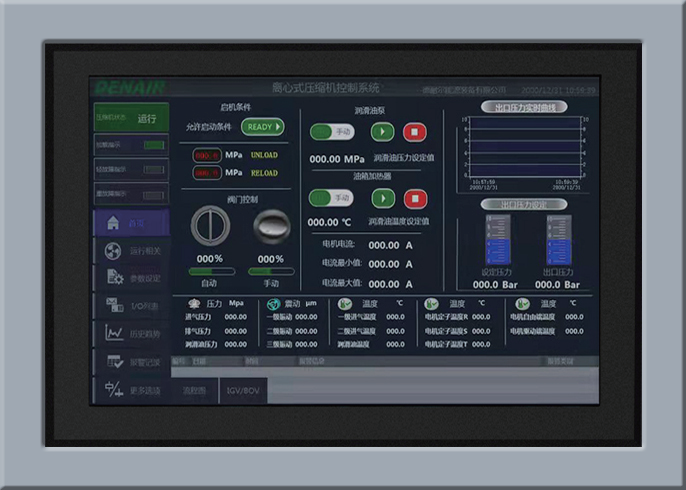The height and width of the screenshot is (490, 686).
Task: Open the alarm records sidebar page
Action: [x=131, y=361]
